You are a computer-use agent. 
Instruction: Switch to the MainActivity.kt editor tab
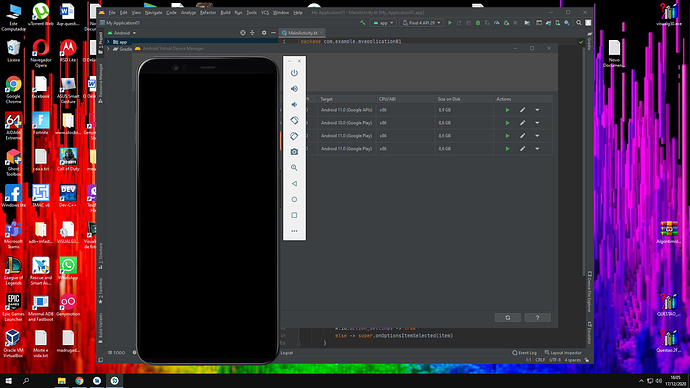(302, 33)
